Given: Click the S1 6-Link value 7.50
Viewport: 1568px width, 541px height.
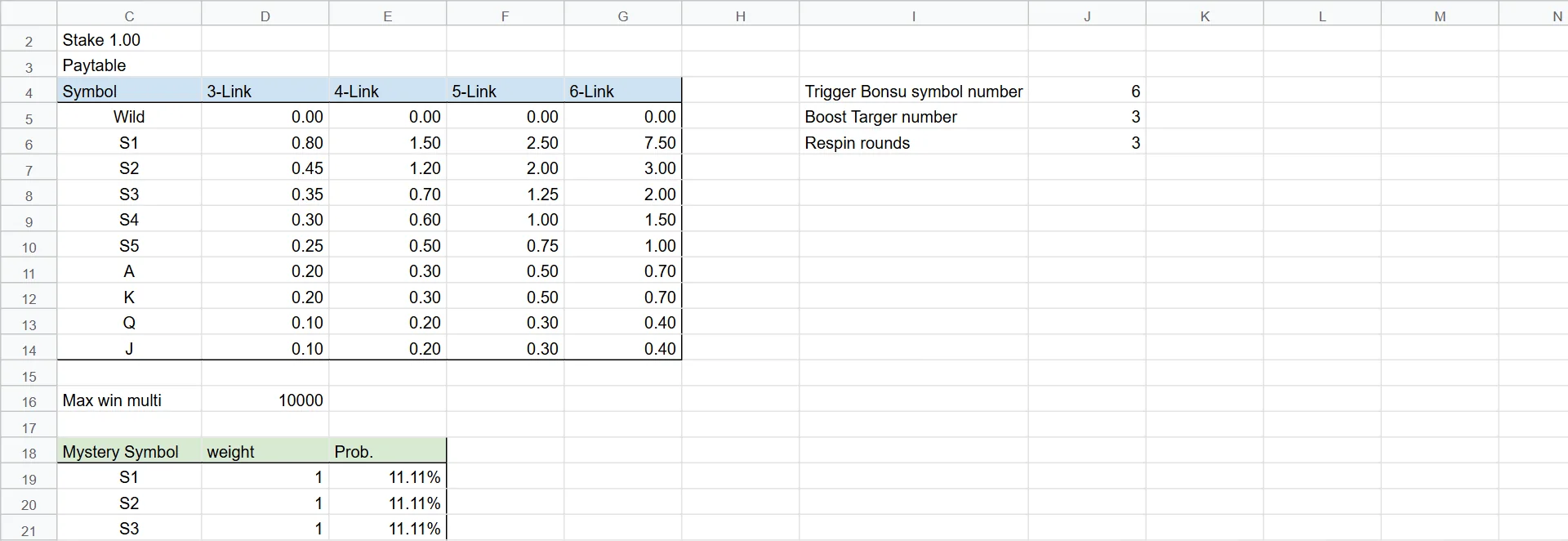Looking at the screenshot, I should pos(622,143).
